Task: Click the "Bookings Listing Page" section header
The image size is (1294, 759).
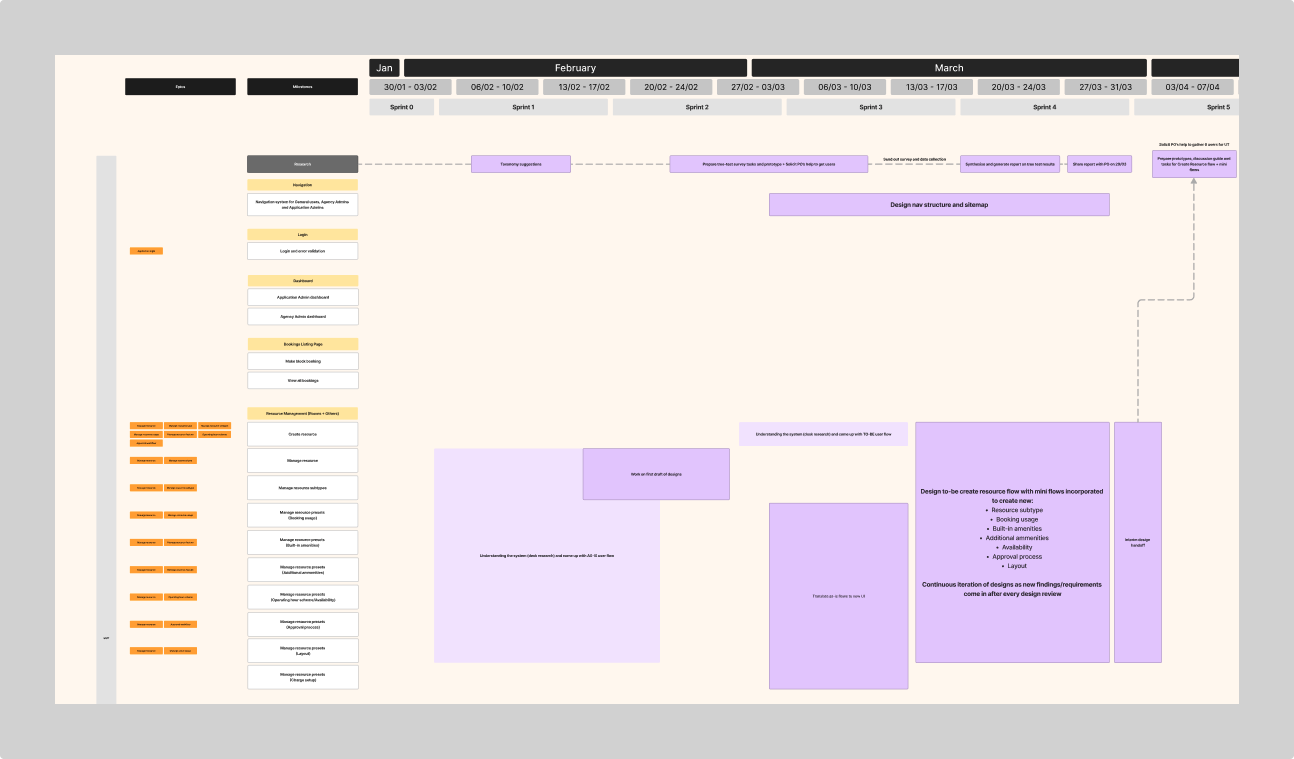Action: click(302, 344)
